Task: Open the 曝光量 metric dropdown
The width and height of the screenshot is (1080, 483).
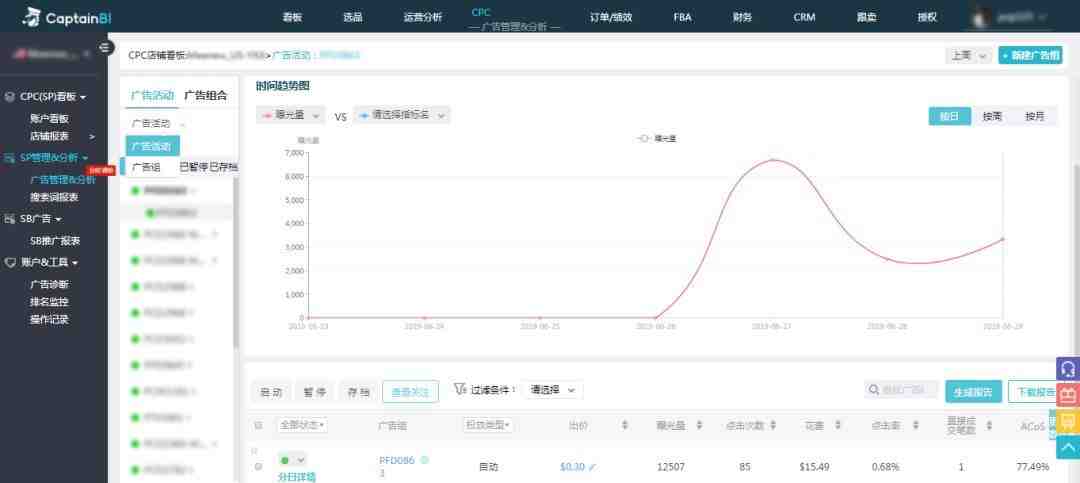Action: (x=290, y=115)
